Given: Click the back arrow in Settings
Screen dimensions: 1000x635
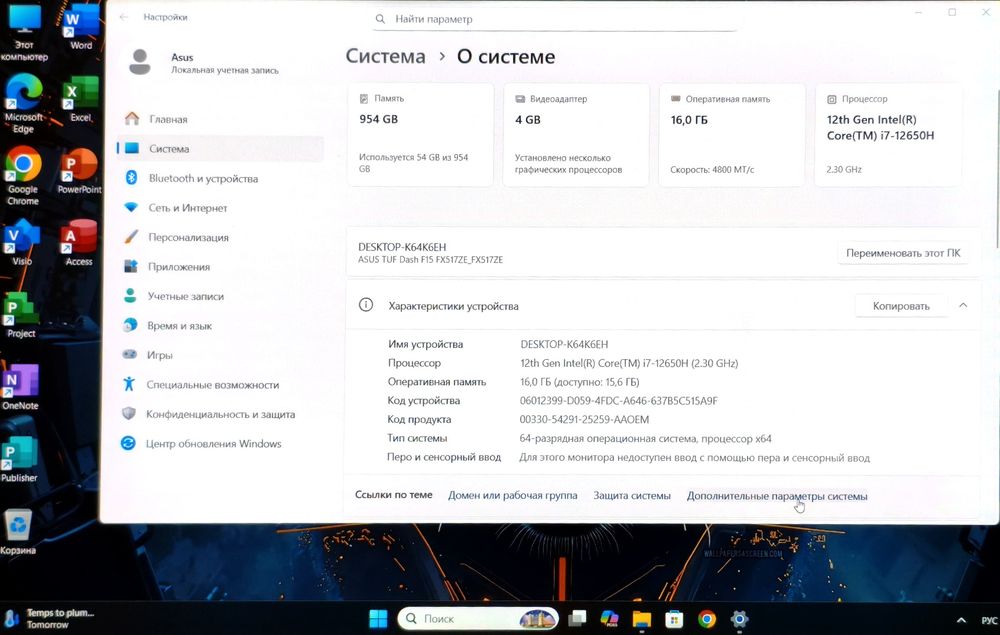Looking at the screenshot, I should coord(124,17).
